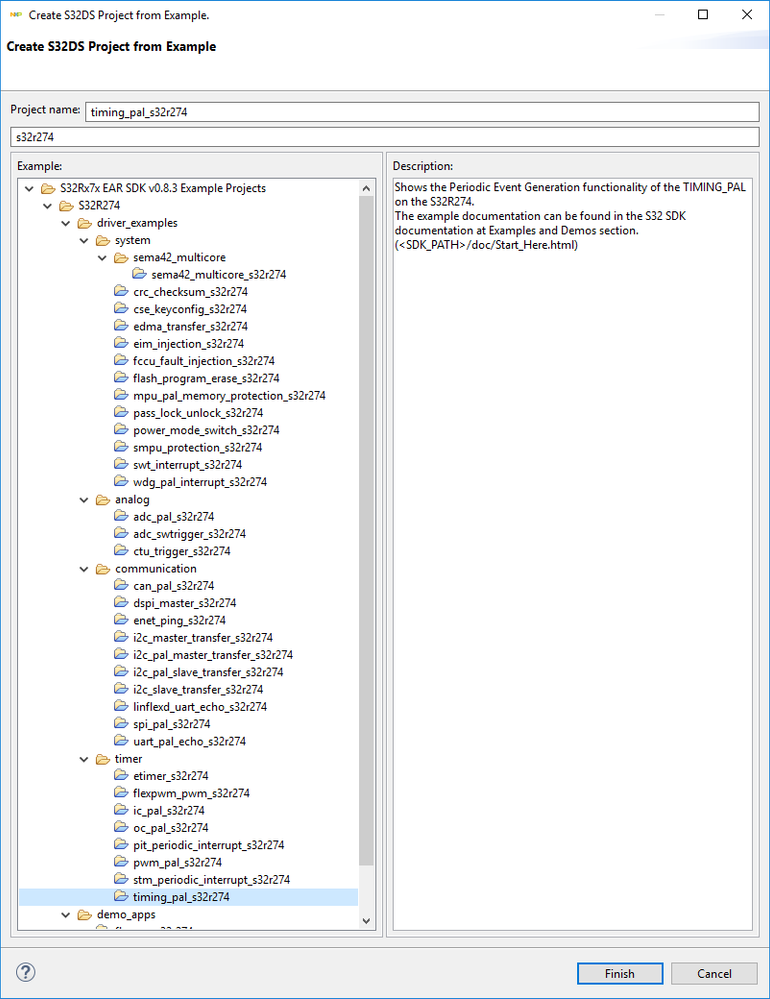Screen dimensions: 770x999
Task: Collapse the analog folder
Action: [84, 500]
